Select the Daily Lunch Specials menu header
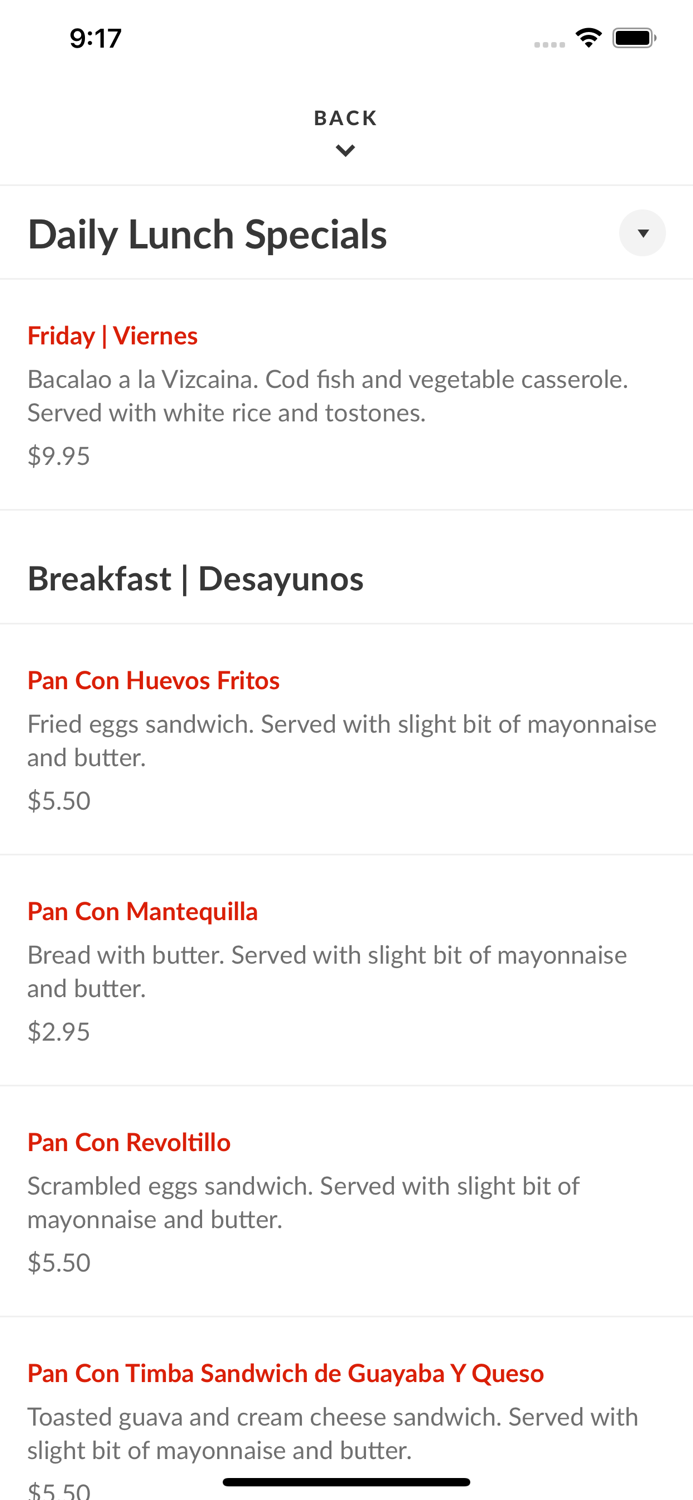The image size is (693, 1500). (207, 233)
